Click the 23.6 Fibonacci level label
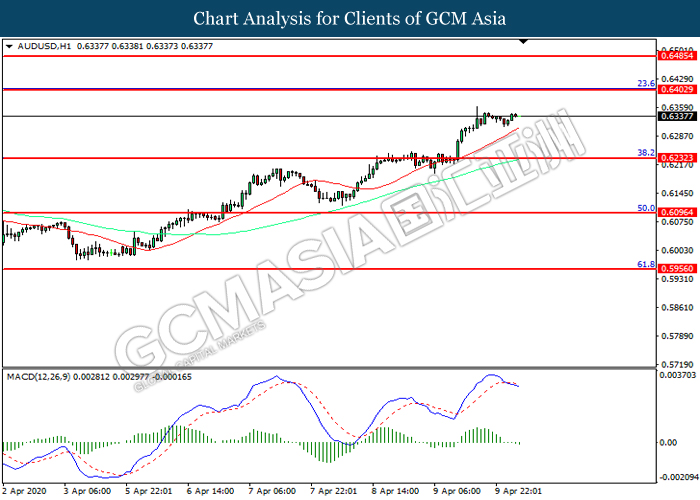This screenshot has width=700, height=500. pyautogui.click(x=646, y=83)
